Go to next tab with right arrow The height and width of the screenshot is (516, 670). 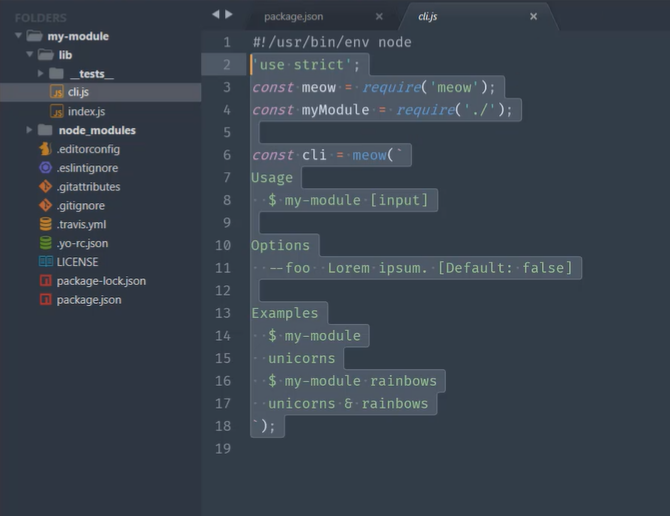point(229,14)
